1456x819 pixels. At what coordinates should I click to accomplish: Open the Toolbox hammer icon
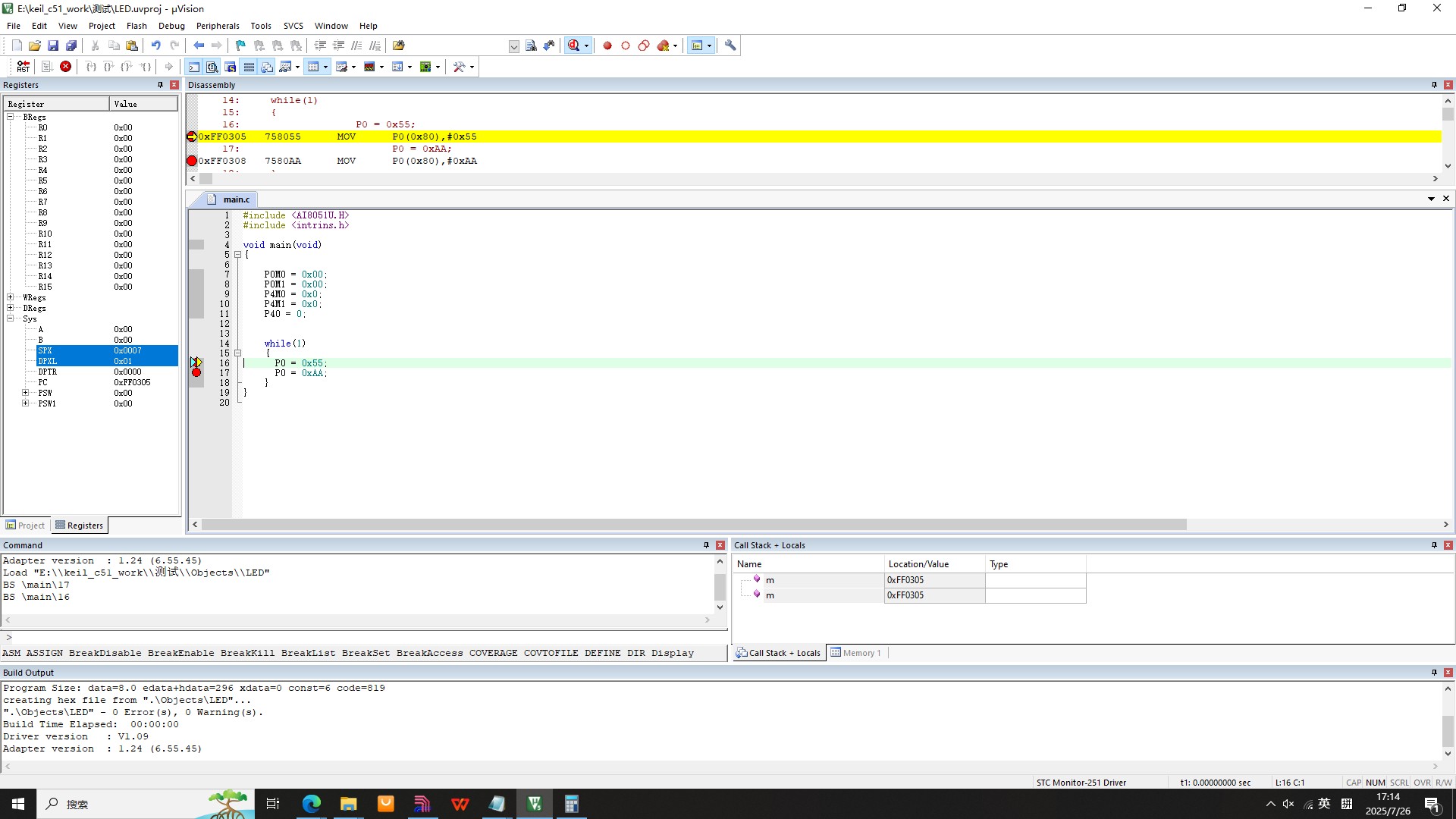[459, 67]
